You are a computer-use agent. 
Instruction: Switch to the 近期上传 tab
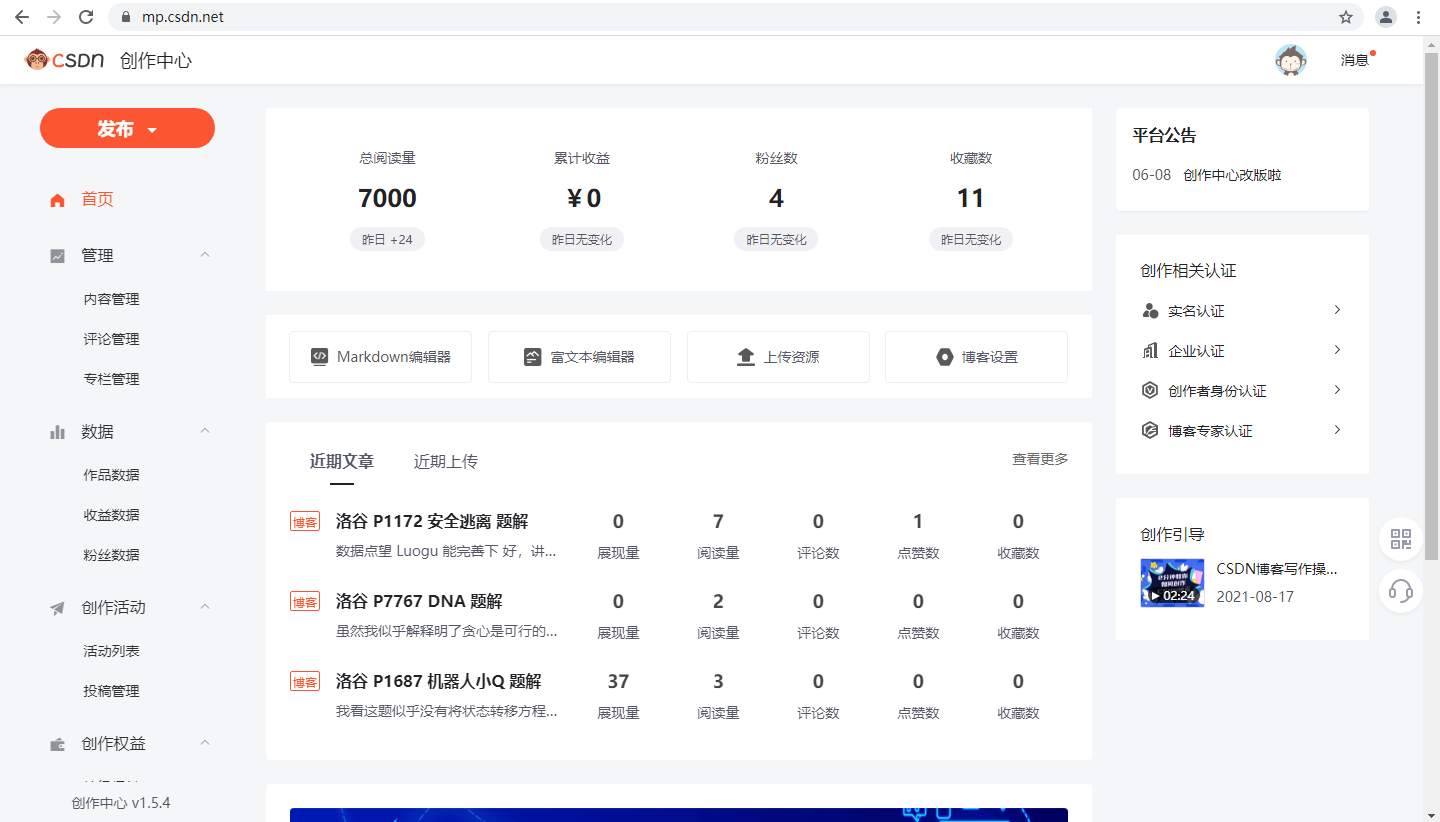coord(444,461)
